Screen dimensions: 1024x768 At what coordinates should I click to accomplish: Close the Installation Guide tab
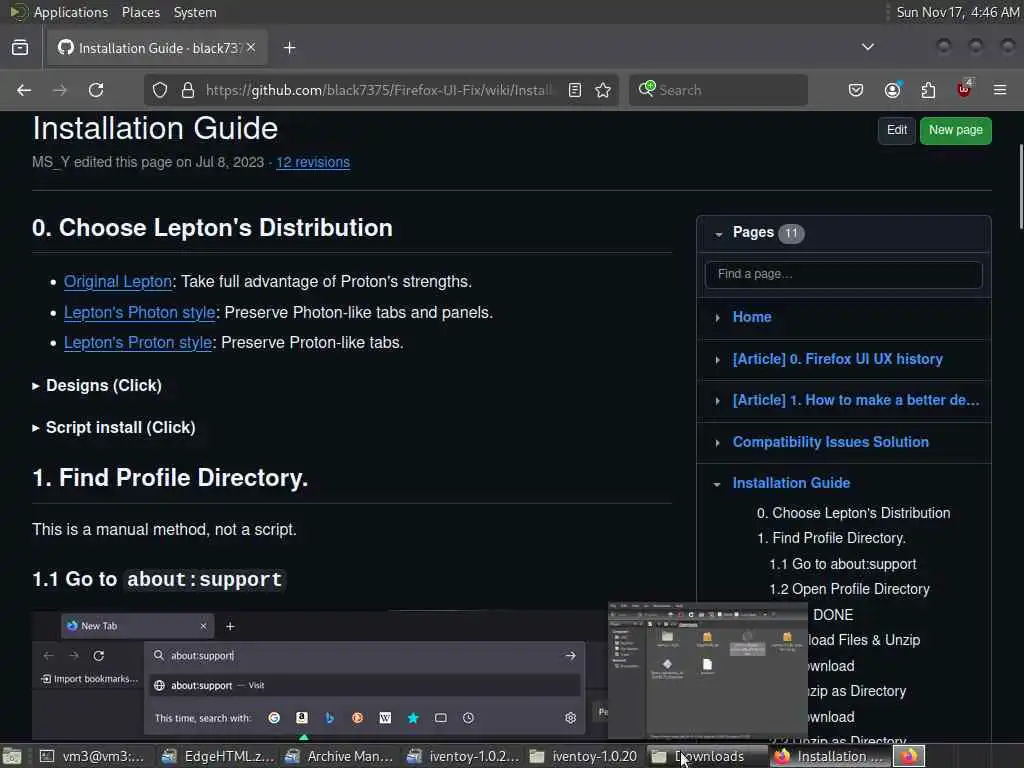coord(251,48)
